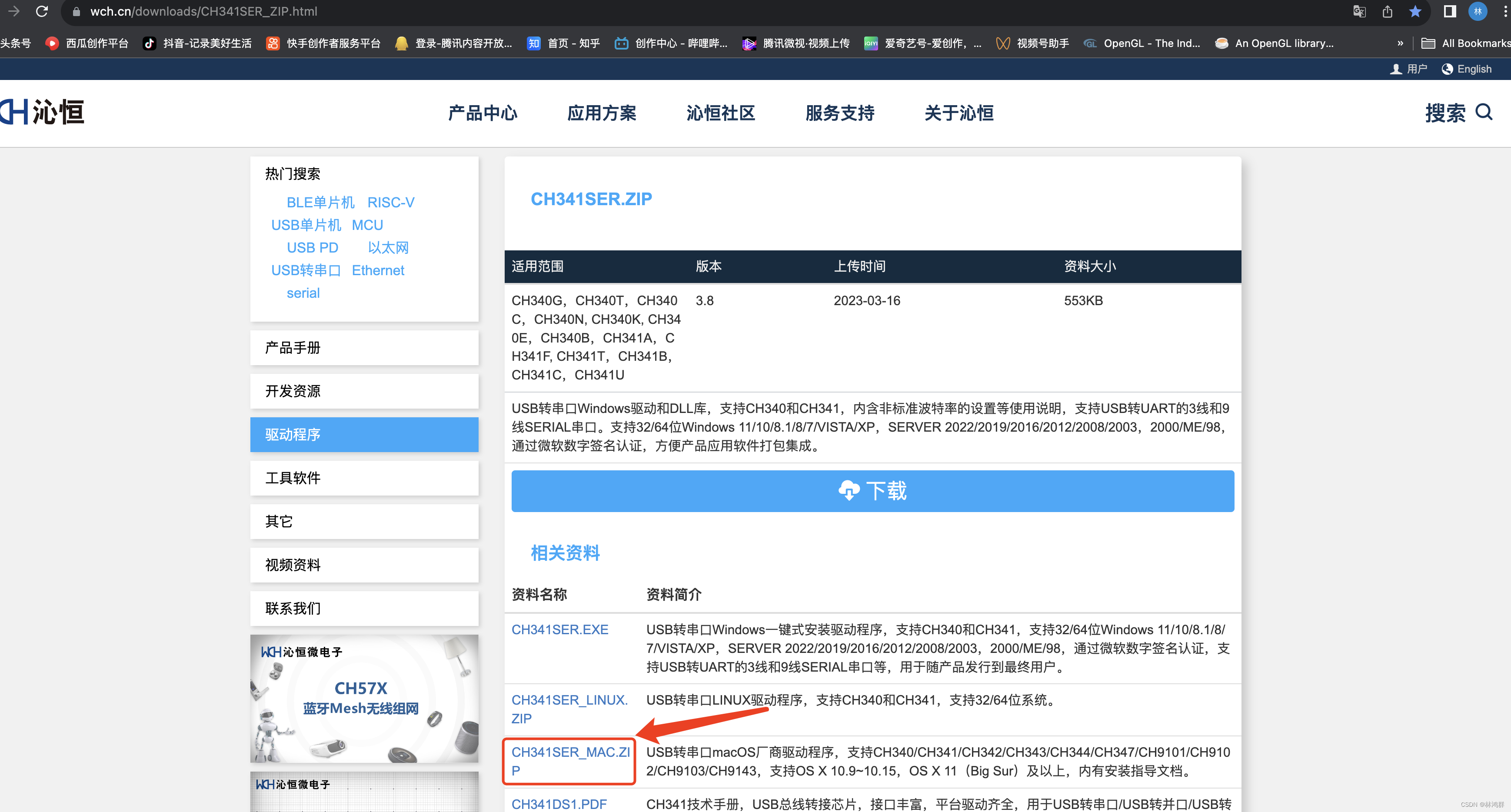Open the 首页 - 知乎 bookmark
1511x812 pixels.
pos(563,43)
